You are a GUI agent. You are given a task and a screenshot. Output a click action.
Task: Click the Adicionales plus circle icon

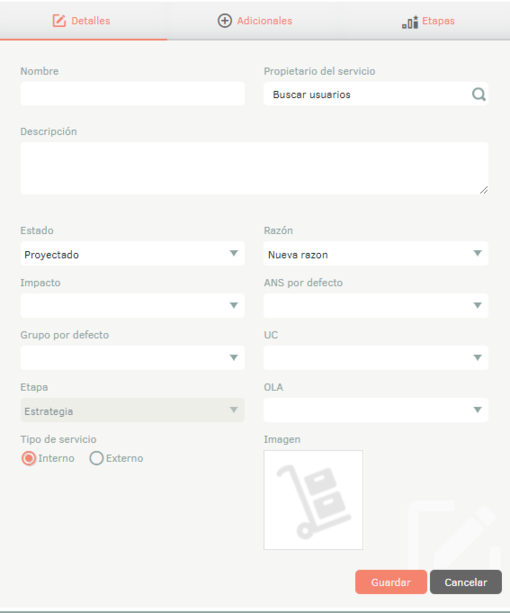[x=225, y=21]
